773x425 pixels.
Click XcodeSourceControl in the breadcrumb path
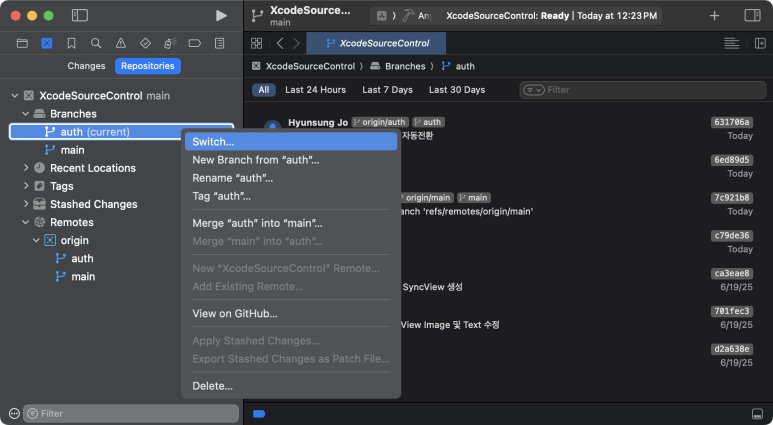point(310,66)
